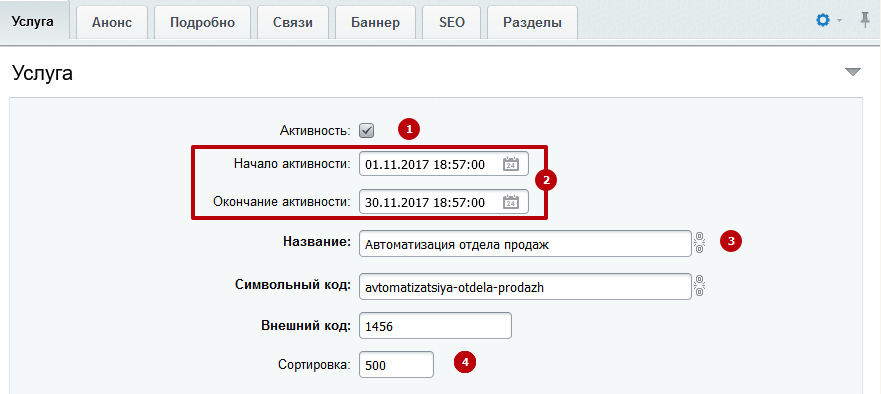The width and height of the screenshot is (881, 394).
Task: Go to the Разделы tab
Action: (532, 22)
